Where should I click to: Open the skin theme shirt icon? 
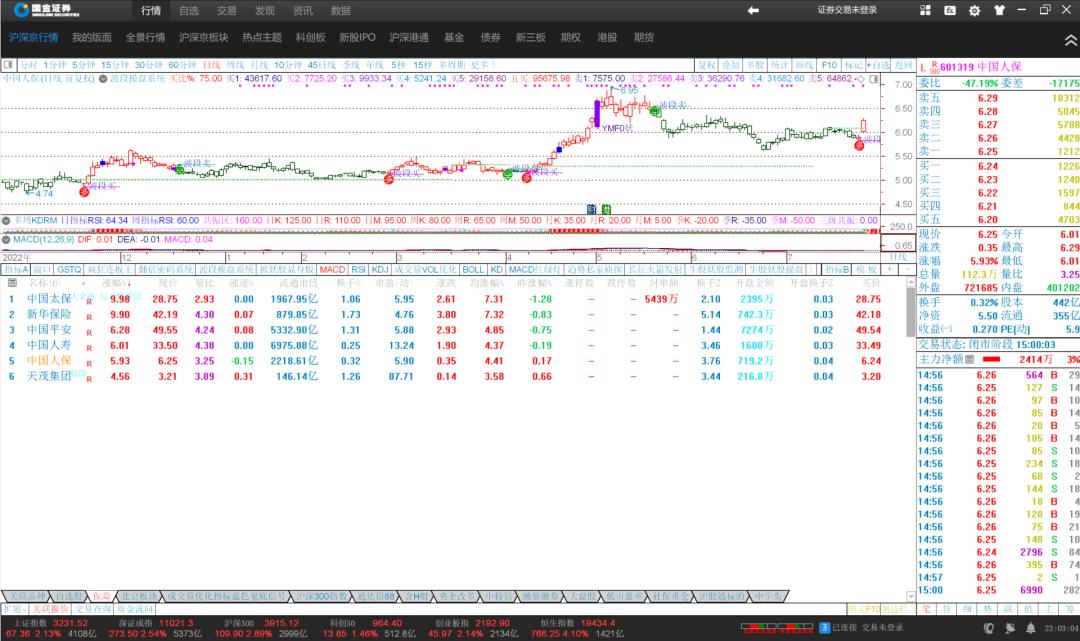(997, 10)
